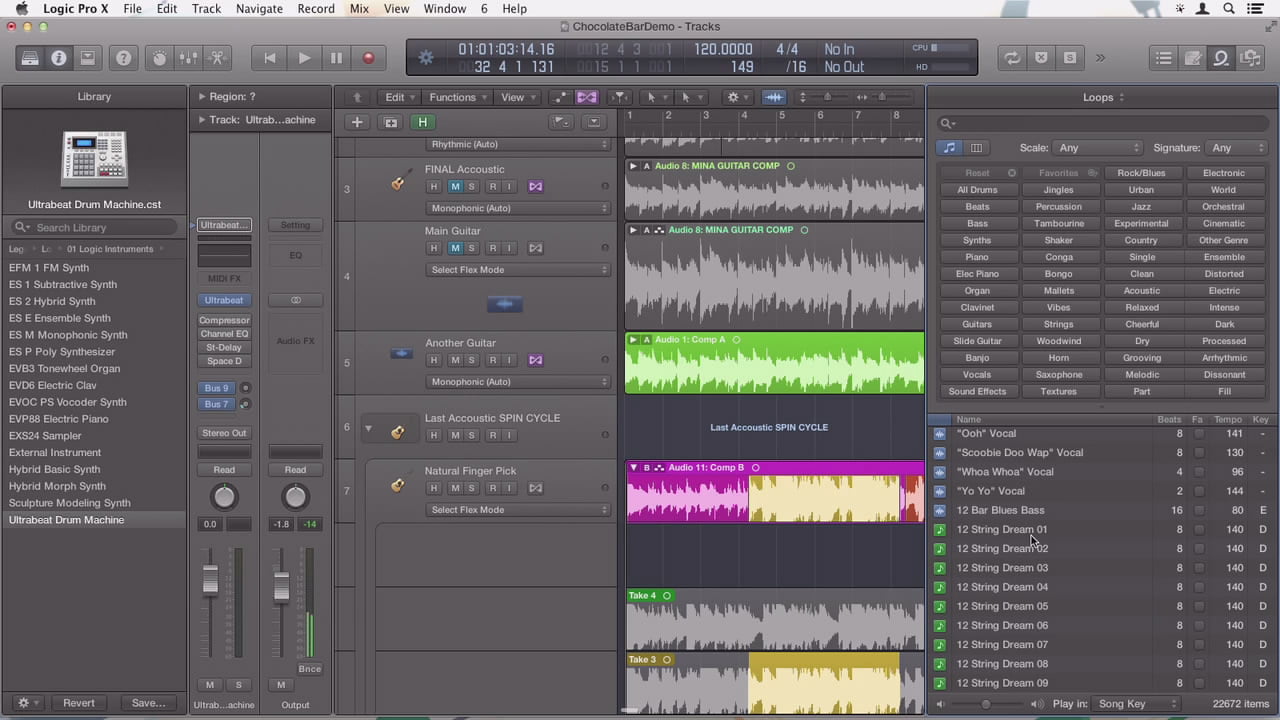Open the Apple menu
Viewport: 1280px width, 720px height.
click(21, 9)
